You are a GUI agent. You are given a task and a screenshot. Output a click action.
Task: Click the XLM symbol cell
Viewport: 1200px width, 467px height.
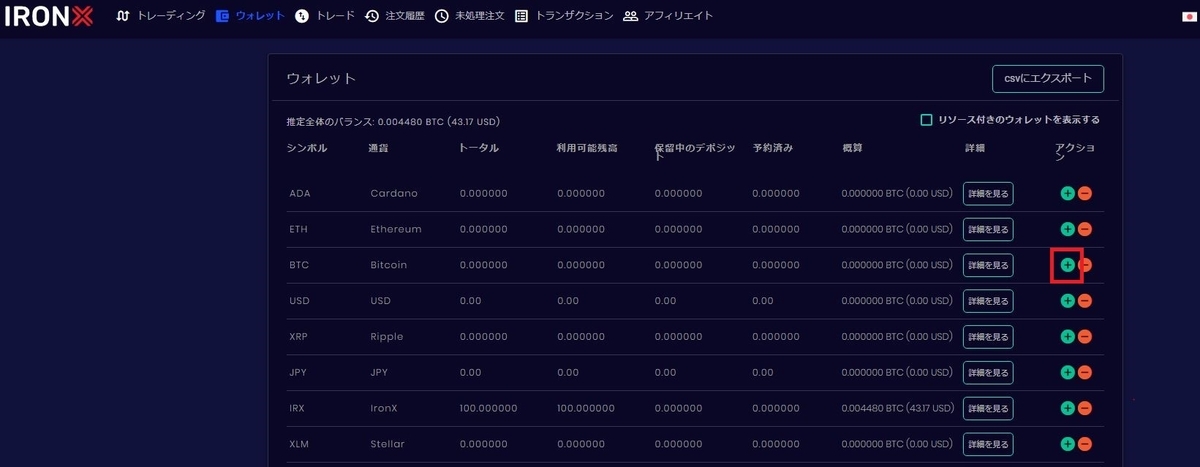(299, 444)
